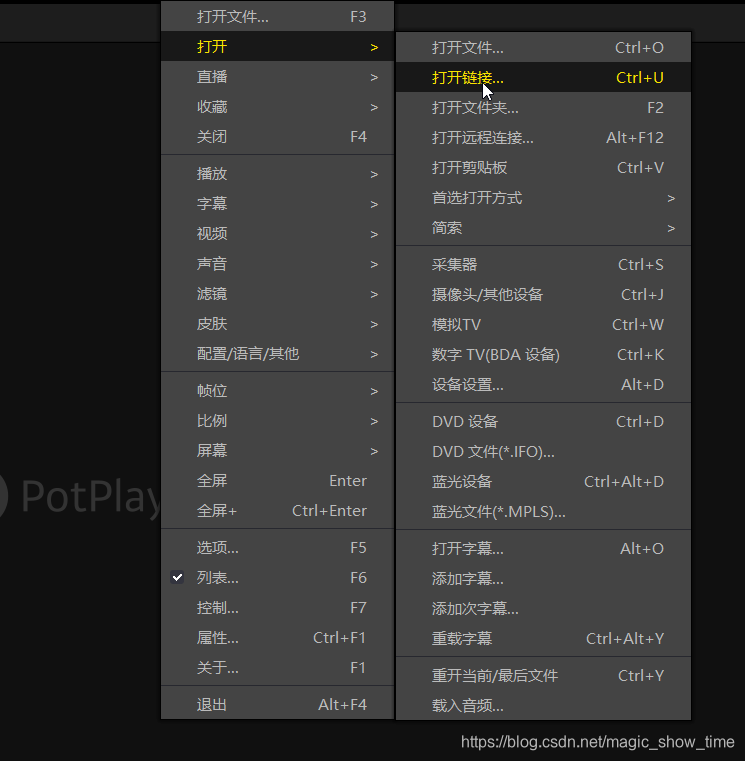Expand the 声音 submenu

277,264
